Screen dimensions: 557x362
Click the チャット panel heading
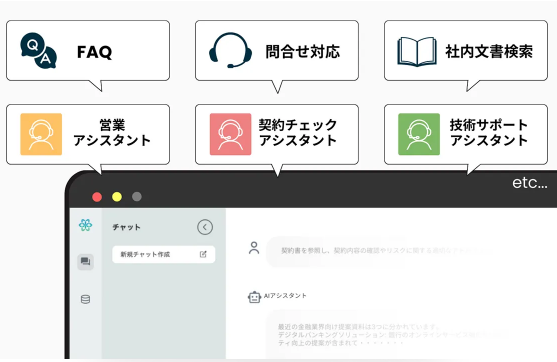pyautogui.click(x=126, y=227)
